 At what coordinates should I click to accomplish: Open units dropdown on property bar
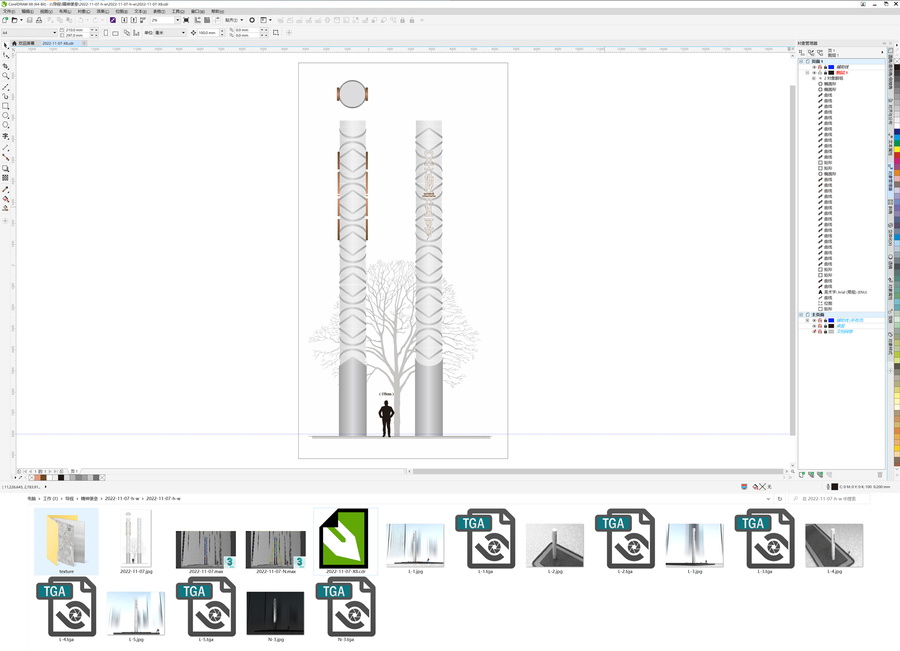184,33
